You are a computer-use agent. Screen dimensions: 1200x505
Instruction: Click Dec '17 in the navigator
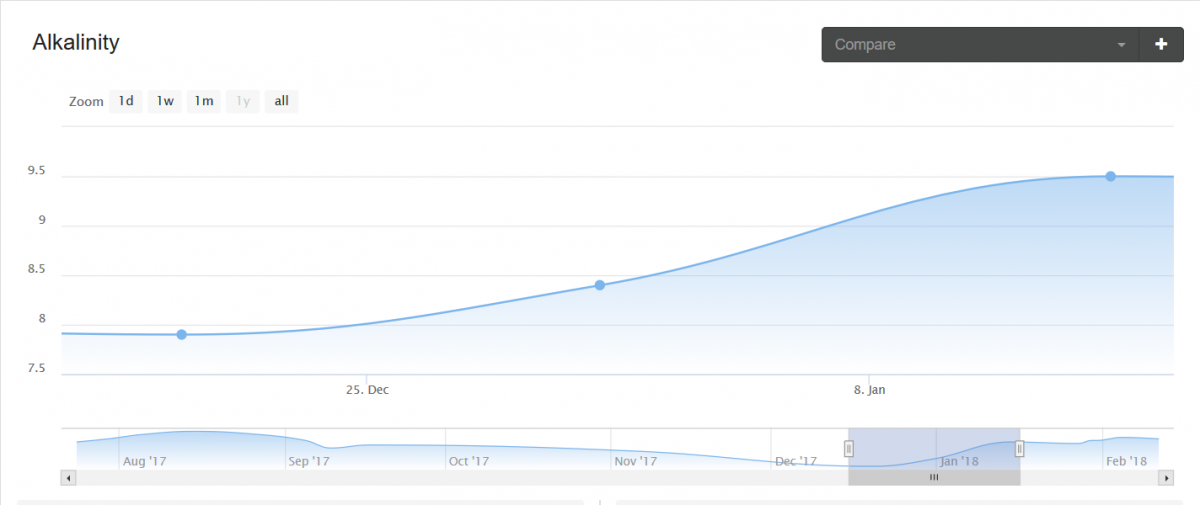pos(796,461)
